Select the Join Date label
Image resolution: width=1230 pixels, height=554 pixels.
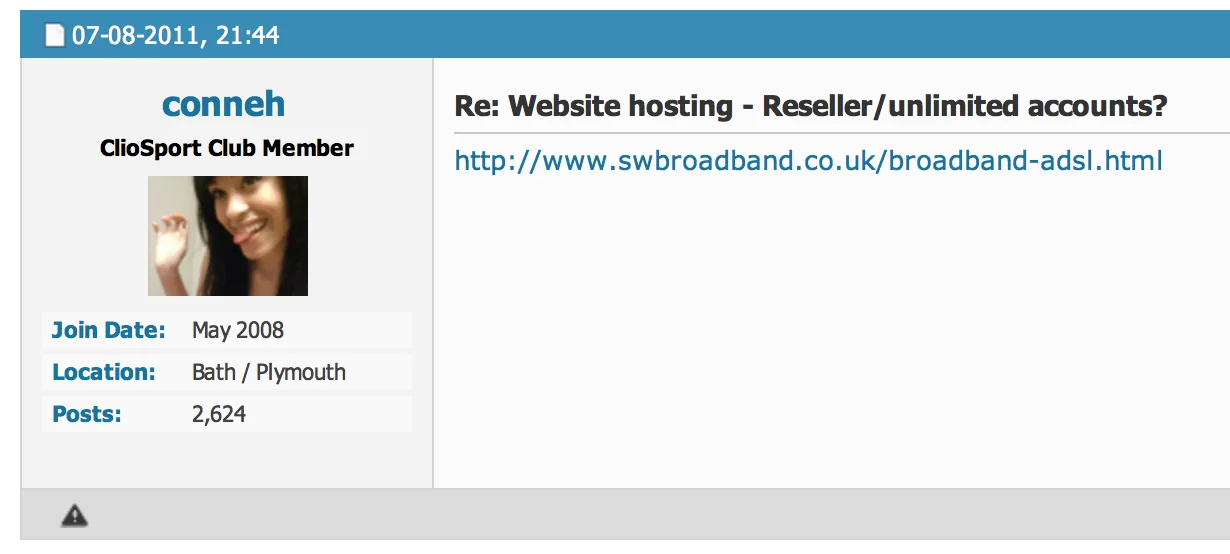click(109, 330)
